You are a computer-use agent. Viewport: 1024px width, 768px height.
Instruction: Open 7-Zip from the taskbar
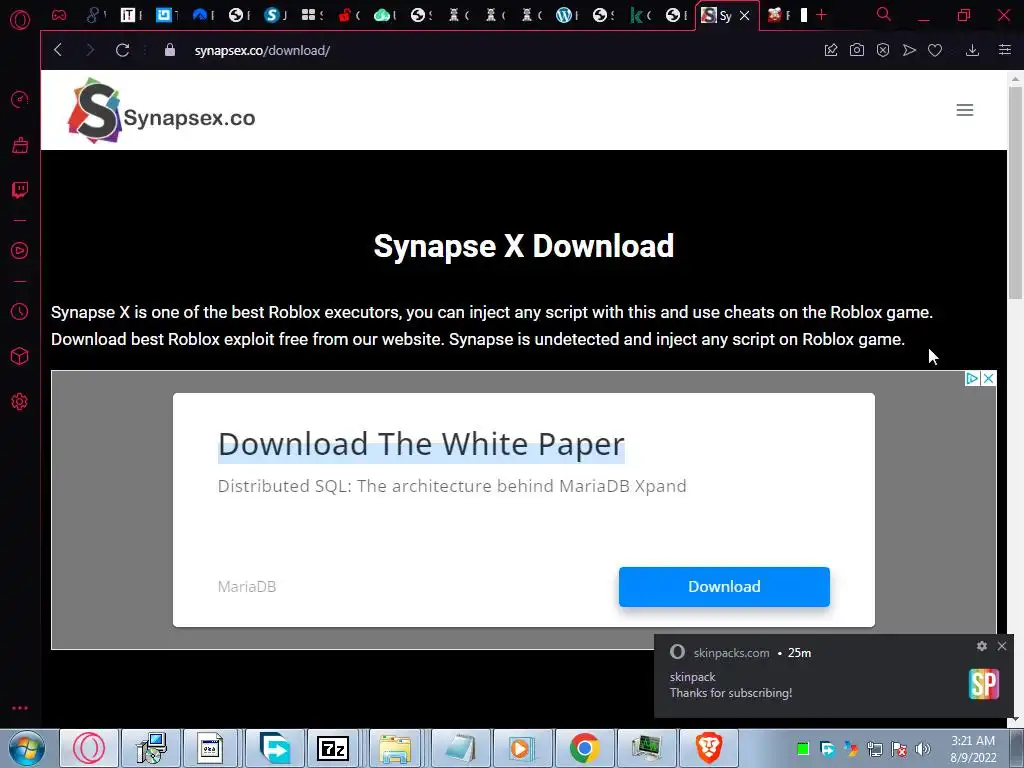tap(332, 748)
